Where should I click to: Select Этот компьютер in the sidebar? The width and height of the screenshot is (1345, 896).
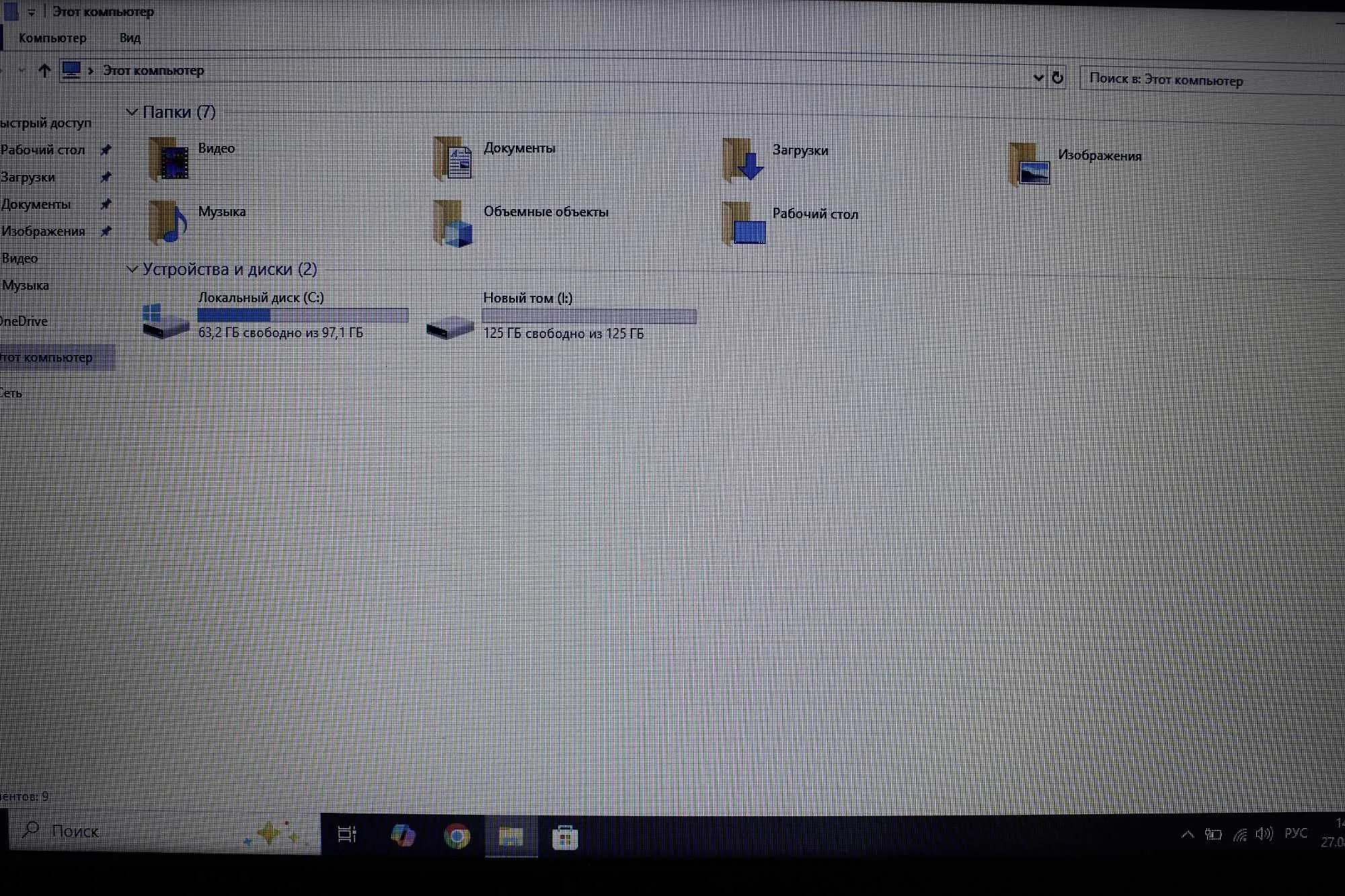pos(45,357)
